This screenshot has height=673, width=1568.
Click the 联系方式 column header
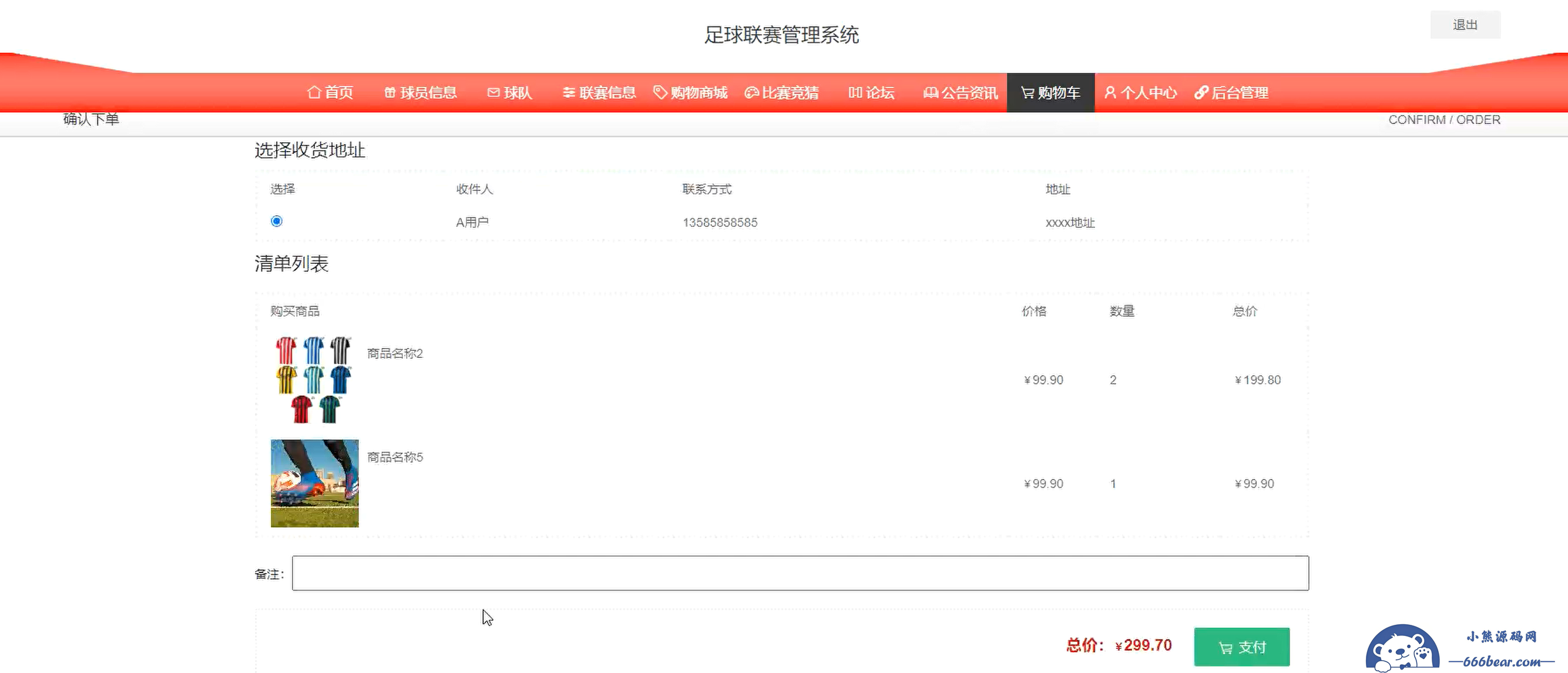(707, 189)
